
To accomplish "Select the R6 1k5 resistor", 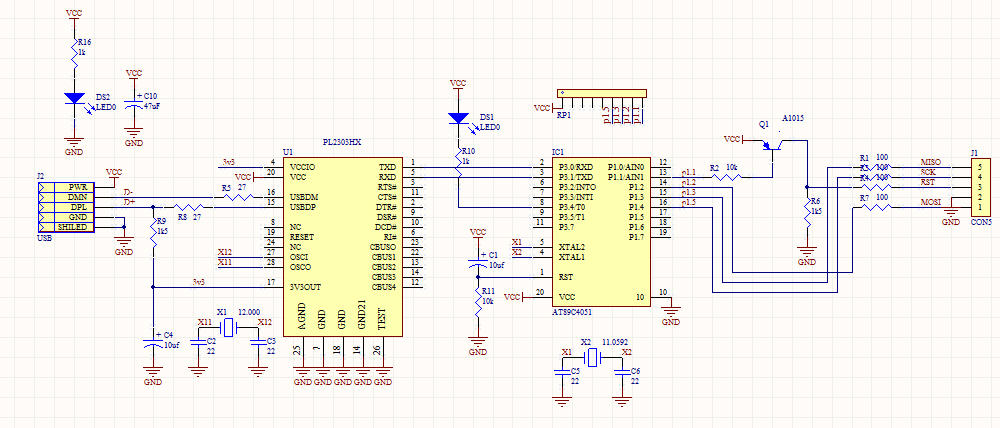I will click(x=806, y=211).
